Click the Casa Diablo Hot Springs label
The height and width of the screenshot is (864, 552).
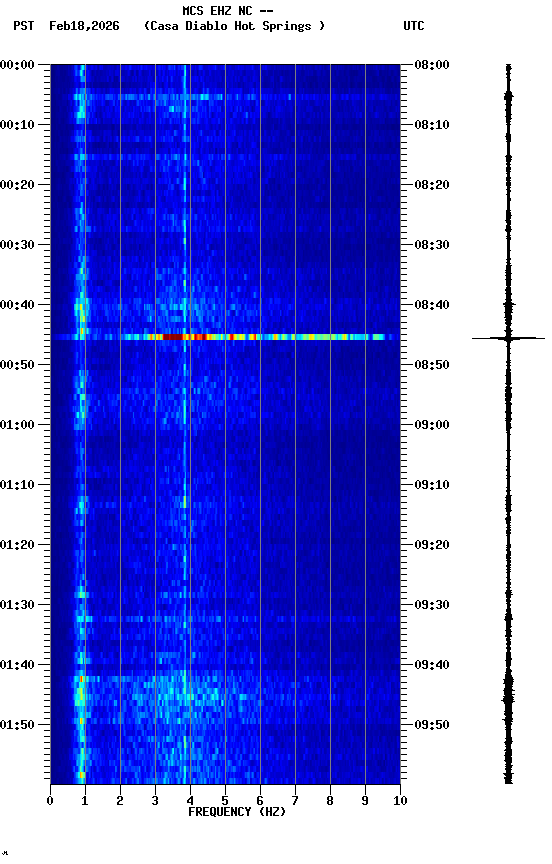[x=235, y=26]
